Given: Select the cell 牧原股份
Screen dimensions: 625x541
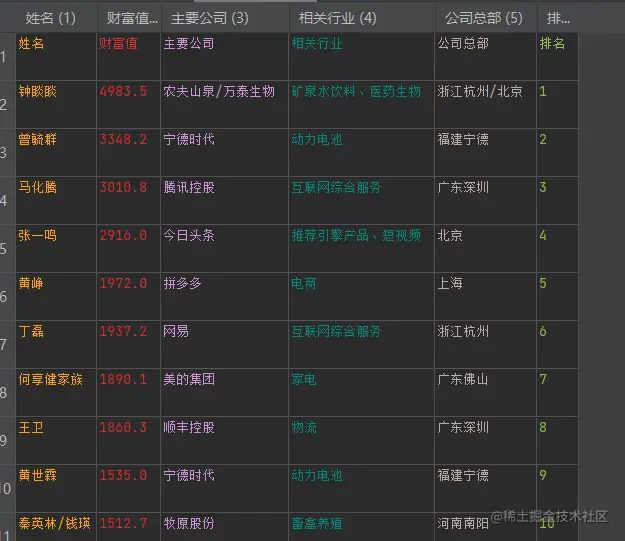Looking at the screenshot, I should [x=224, y=527].
